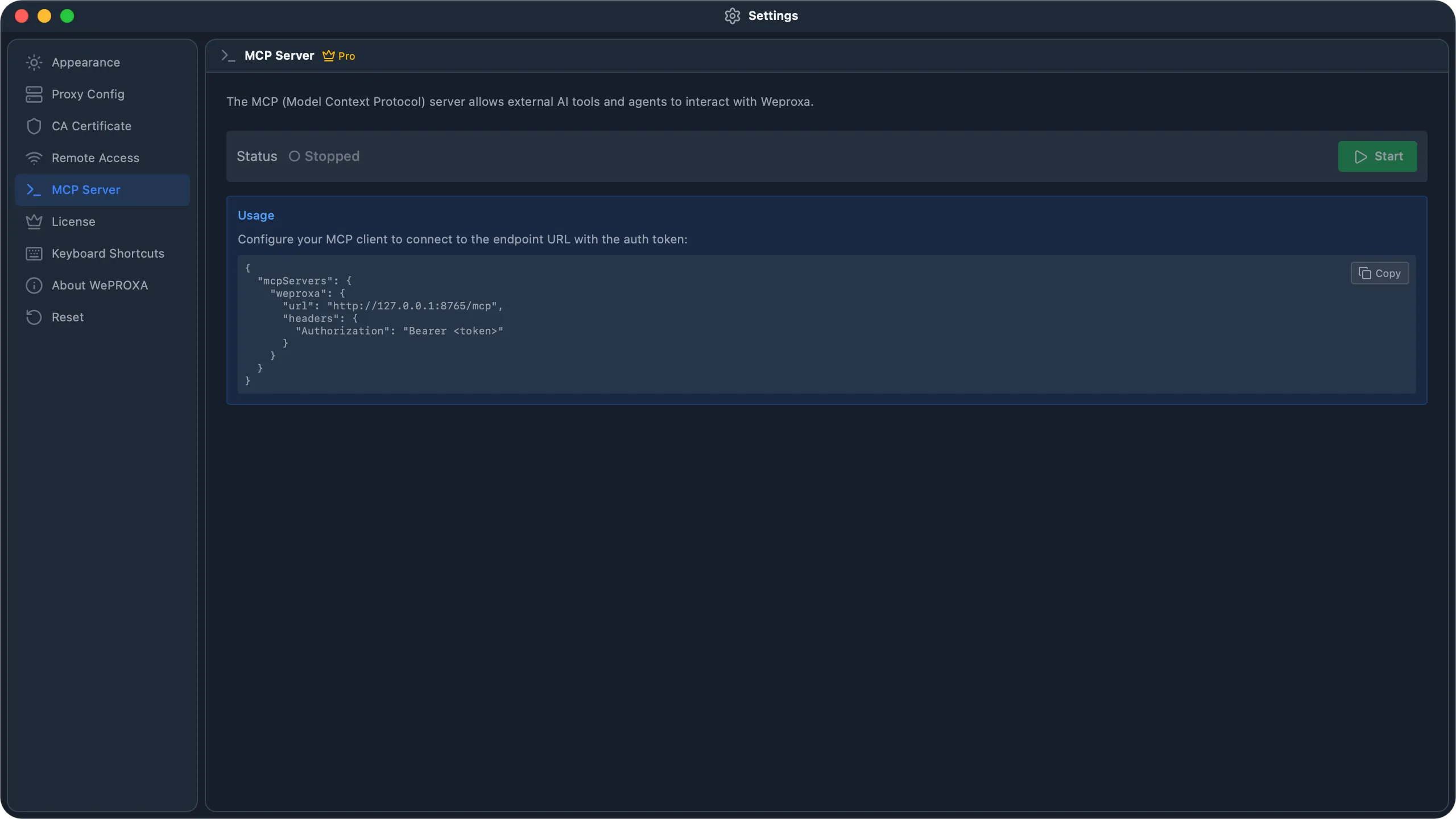Switch to Remote Access settings
Viewport: 1456px width, 819px height.
pyautogui.click(x=102, y=158)
